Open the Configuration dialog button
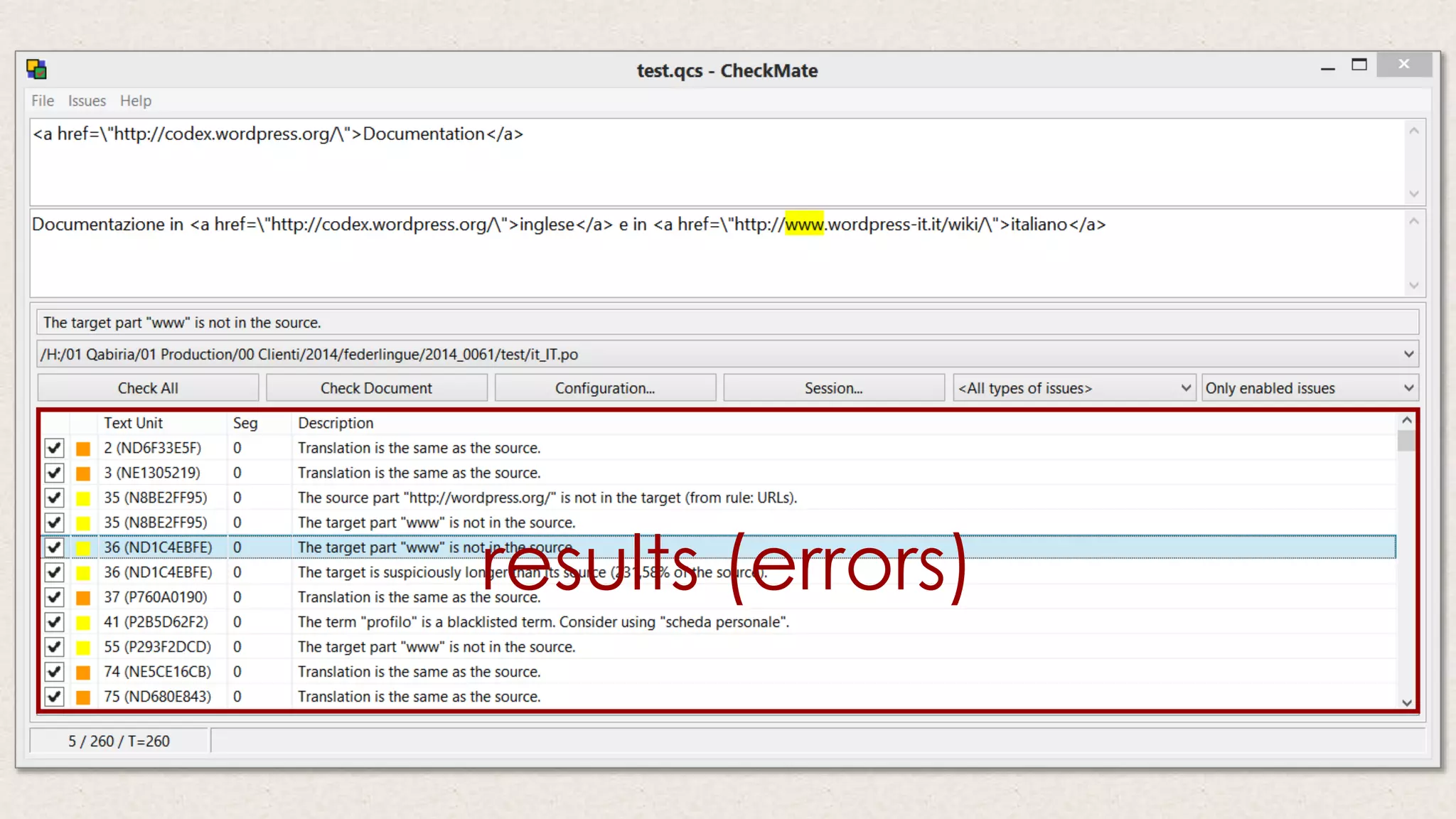The image size is (1456, 819). (605, 388)
